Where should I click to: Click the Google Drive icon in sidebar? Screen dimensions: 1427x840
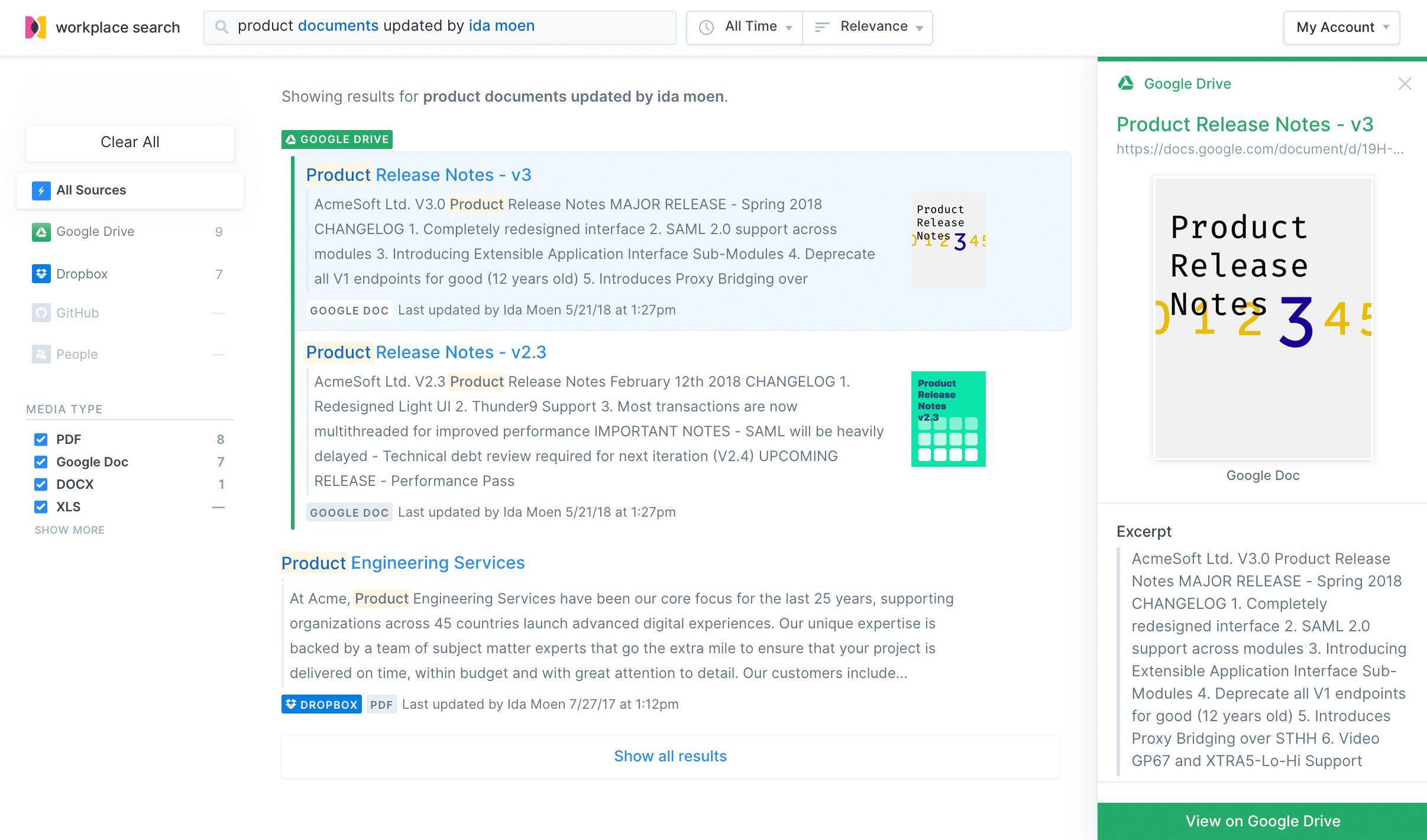pyautogui.click(x=41, y=232)
